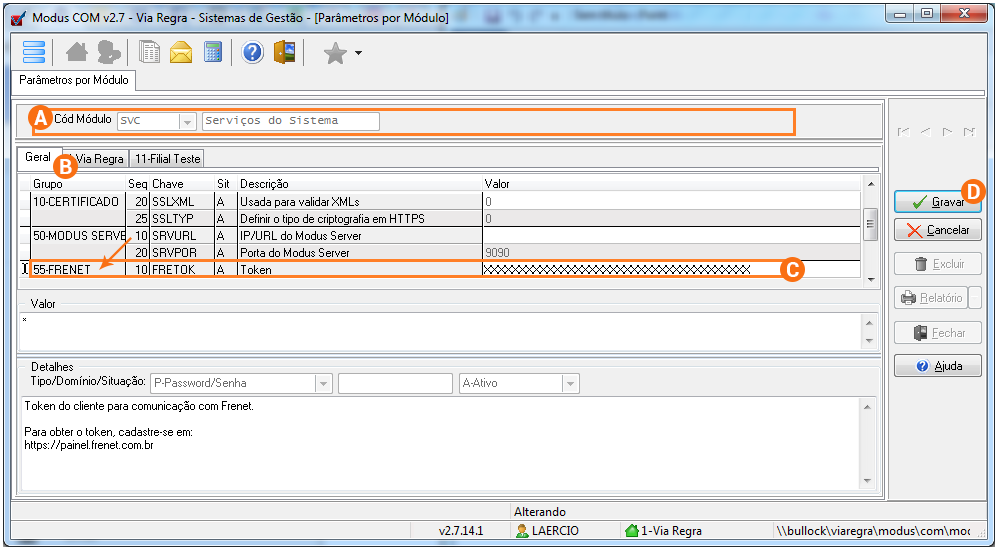The width and height of the screenshot is (996, 548).
Task: Open the Cód Módulo SVC dropdown
Action: pos(187,121)
